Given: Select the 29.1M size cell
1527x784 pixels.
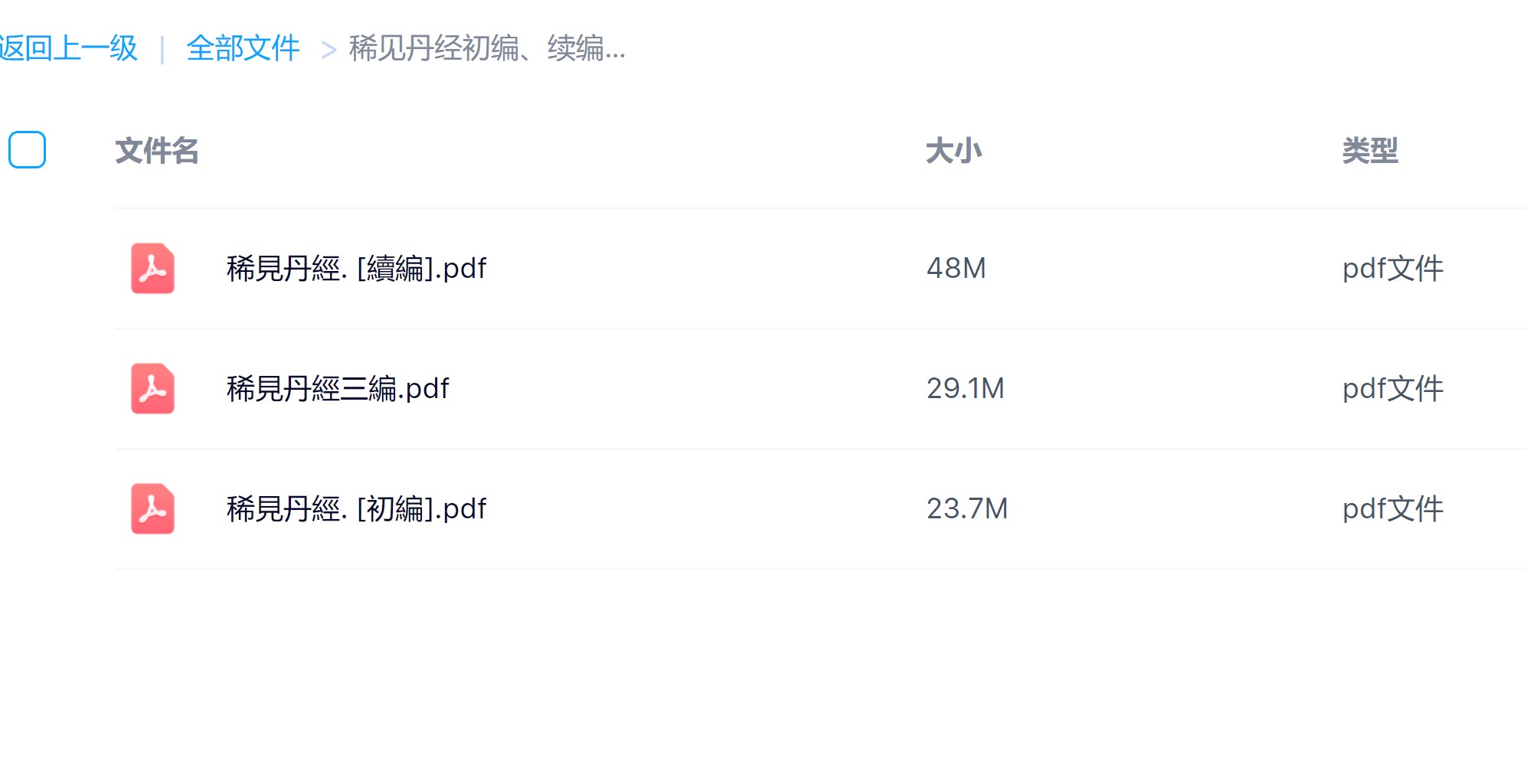Looking at the screenshot, I should point(965,388).
